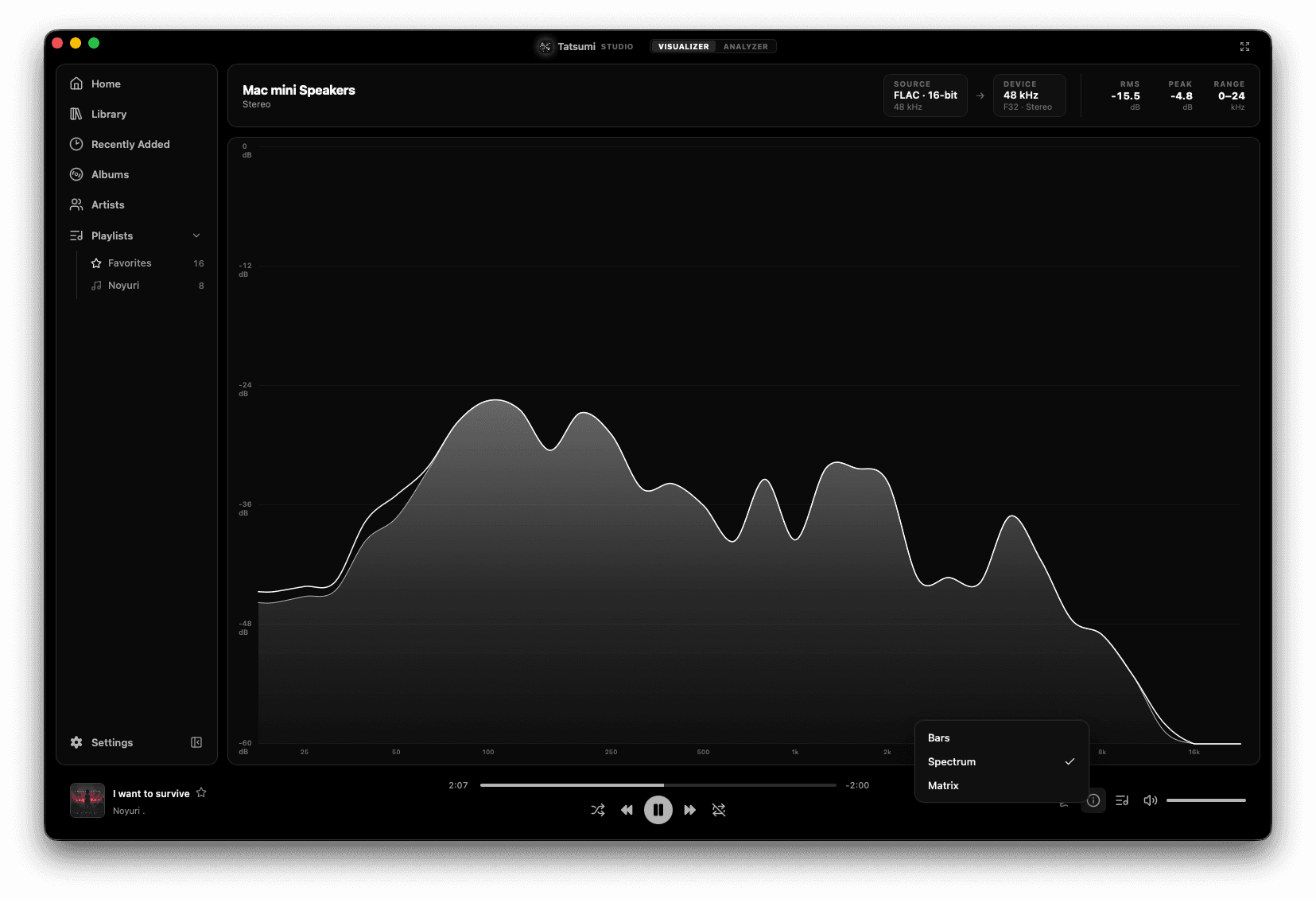
Task: Switch to the Analyzer tab
Action: tap(745, 47)
